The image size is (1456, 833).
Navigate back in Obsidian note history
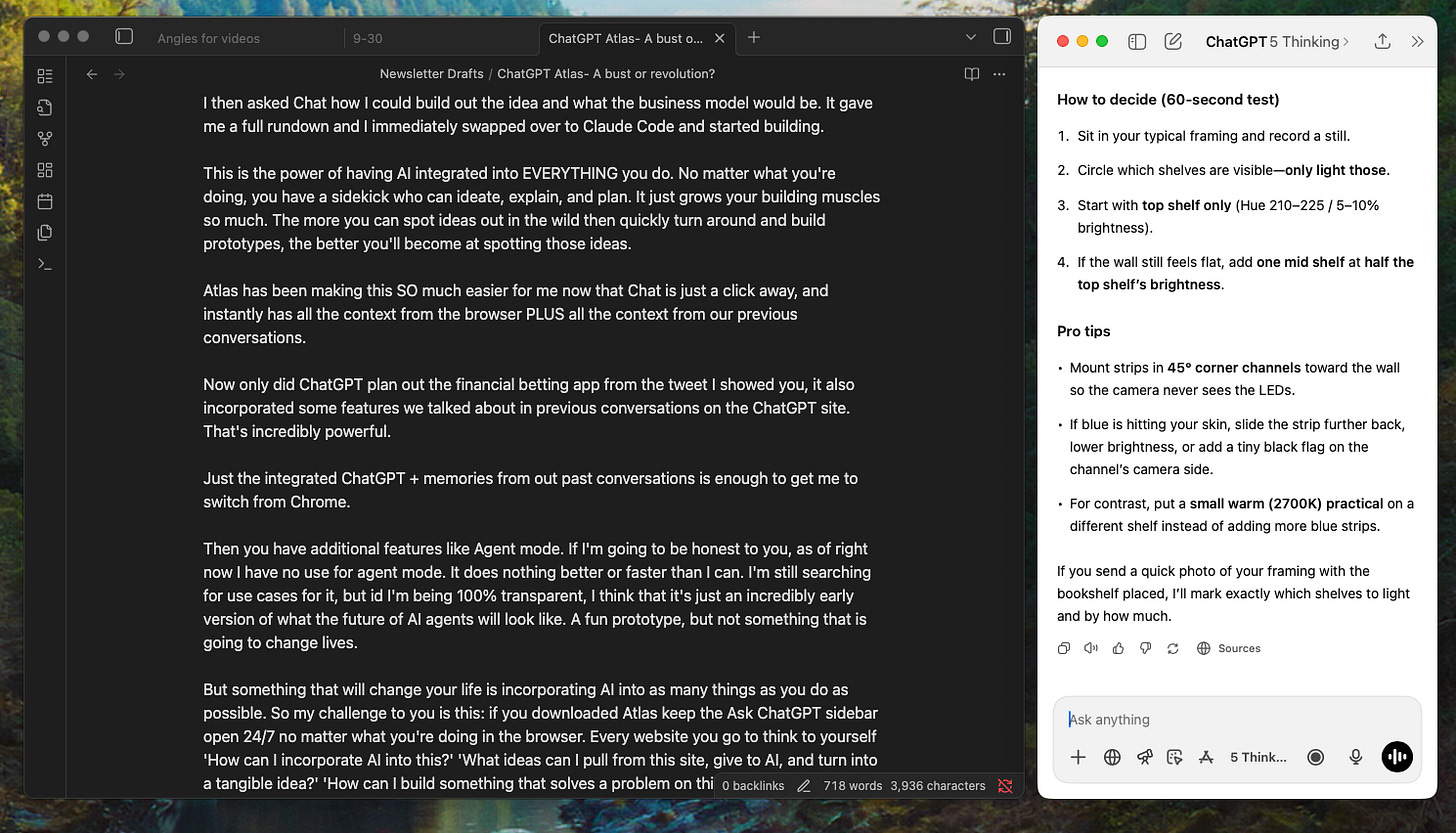pyautogui.click(x=92, y=74)
